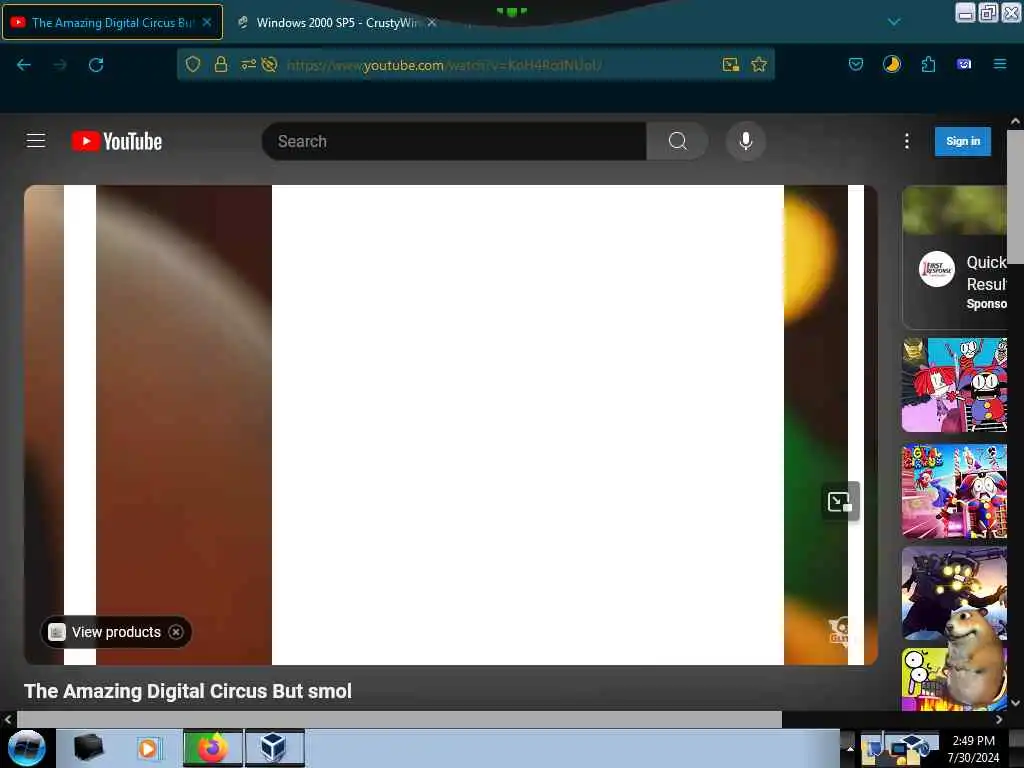Viewport: 1024px width, 768px height.
Task: Close the Amazing Digital Circus tab
Action: click(x=207, y=22)
